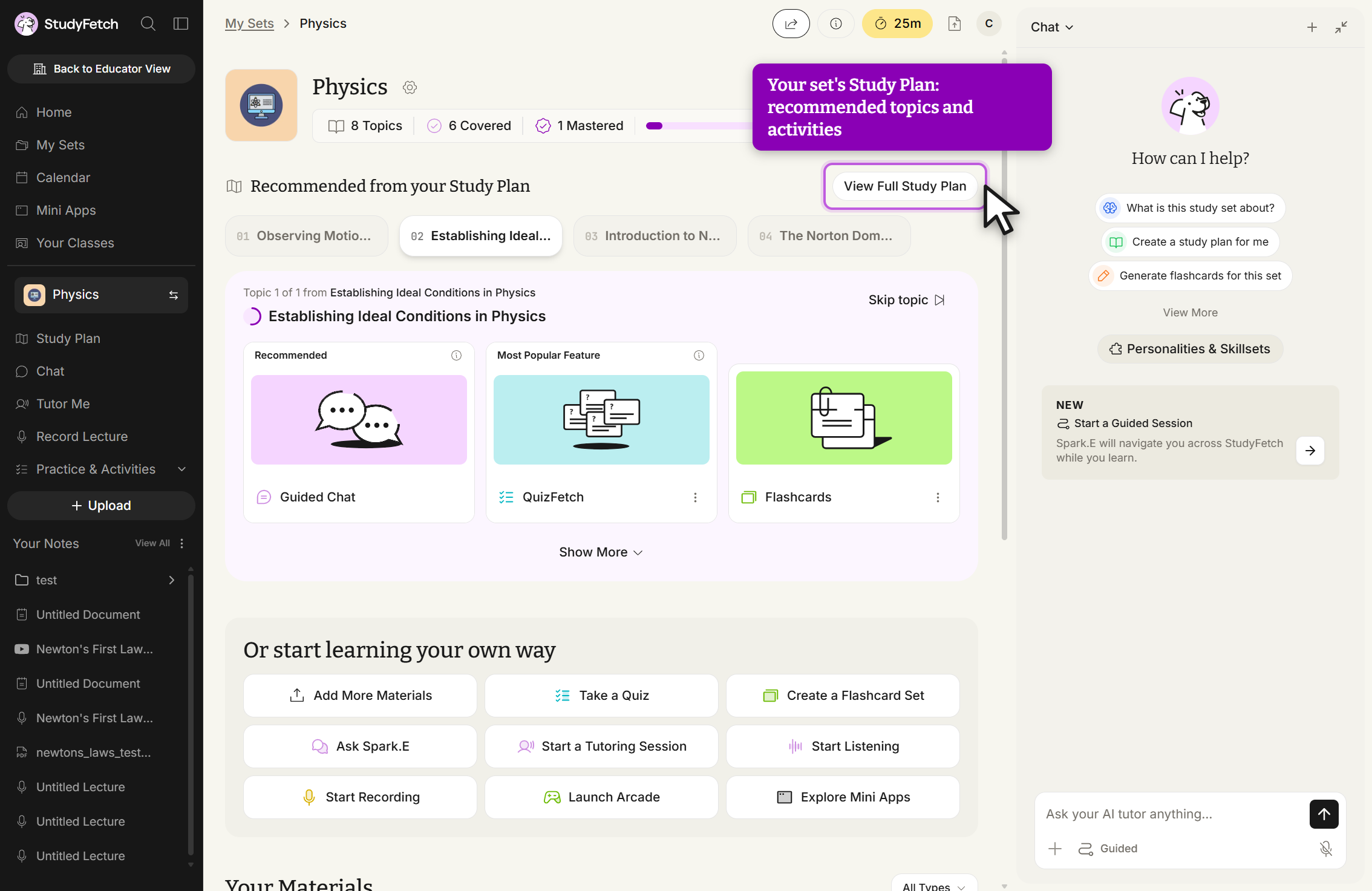The height and width of the screenshot is (891, 1372).
Task: Select the Observing Motio... topic tab
Action: click(306, 236)
